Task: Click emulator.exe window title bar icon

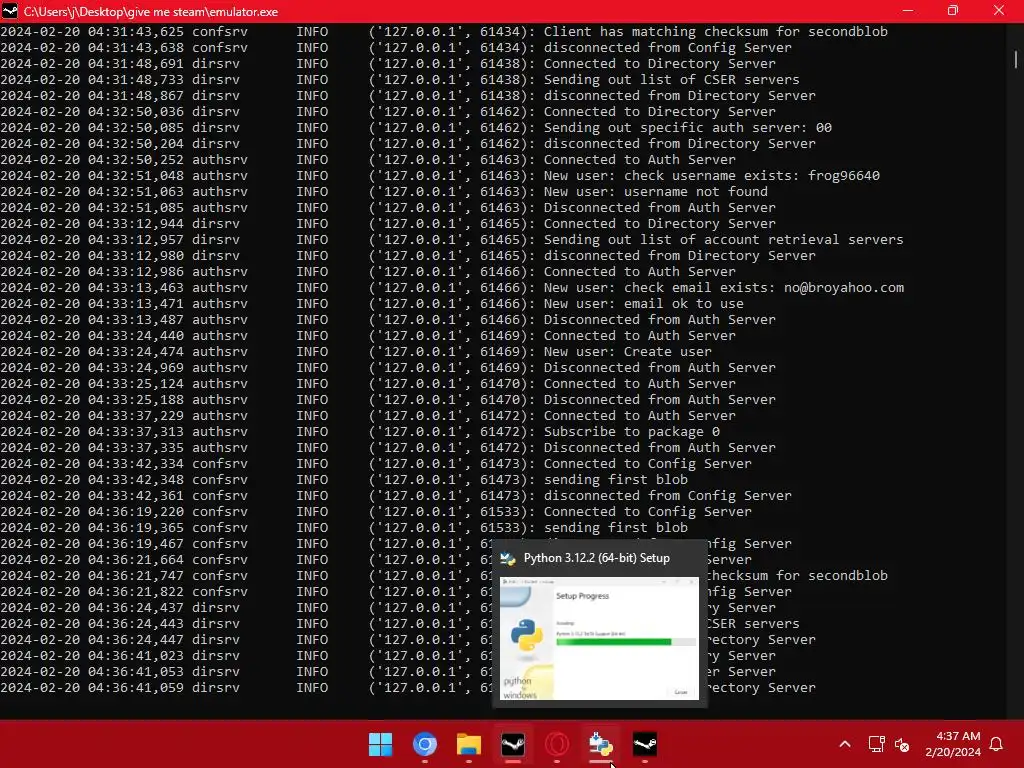Action: point(10,11)
